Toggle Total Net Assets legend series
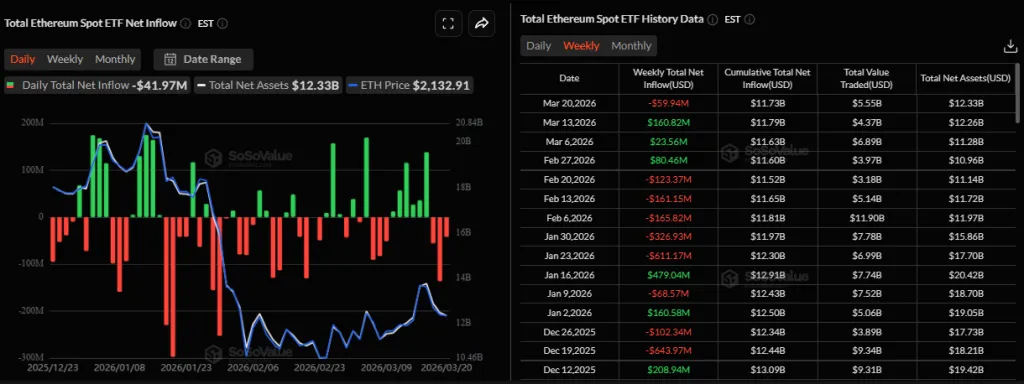The image size is (1024, 384). click(x=268, y=85)
